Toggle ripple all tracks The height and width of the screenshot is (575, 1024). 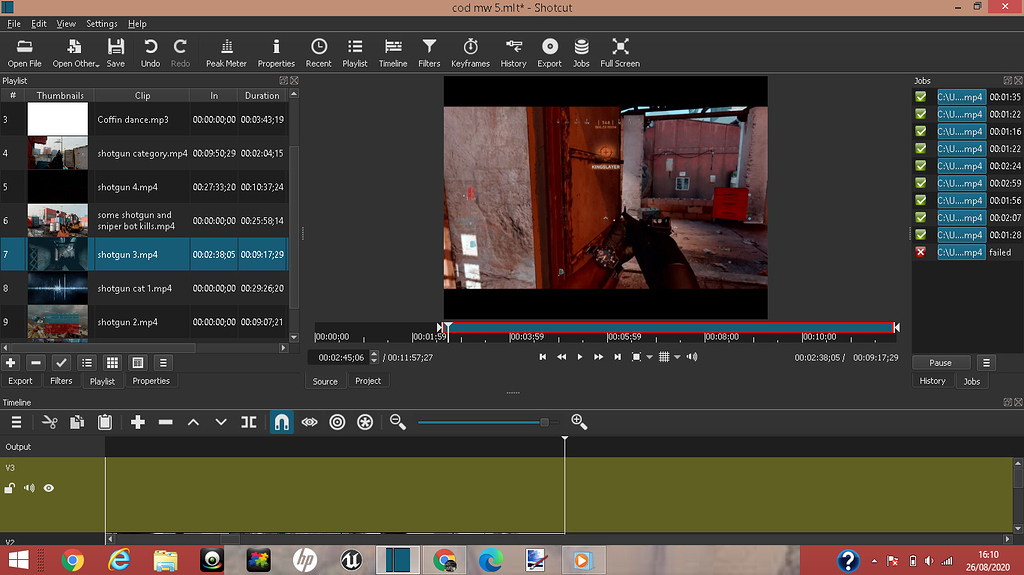pos(365,422)
